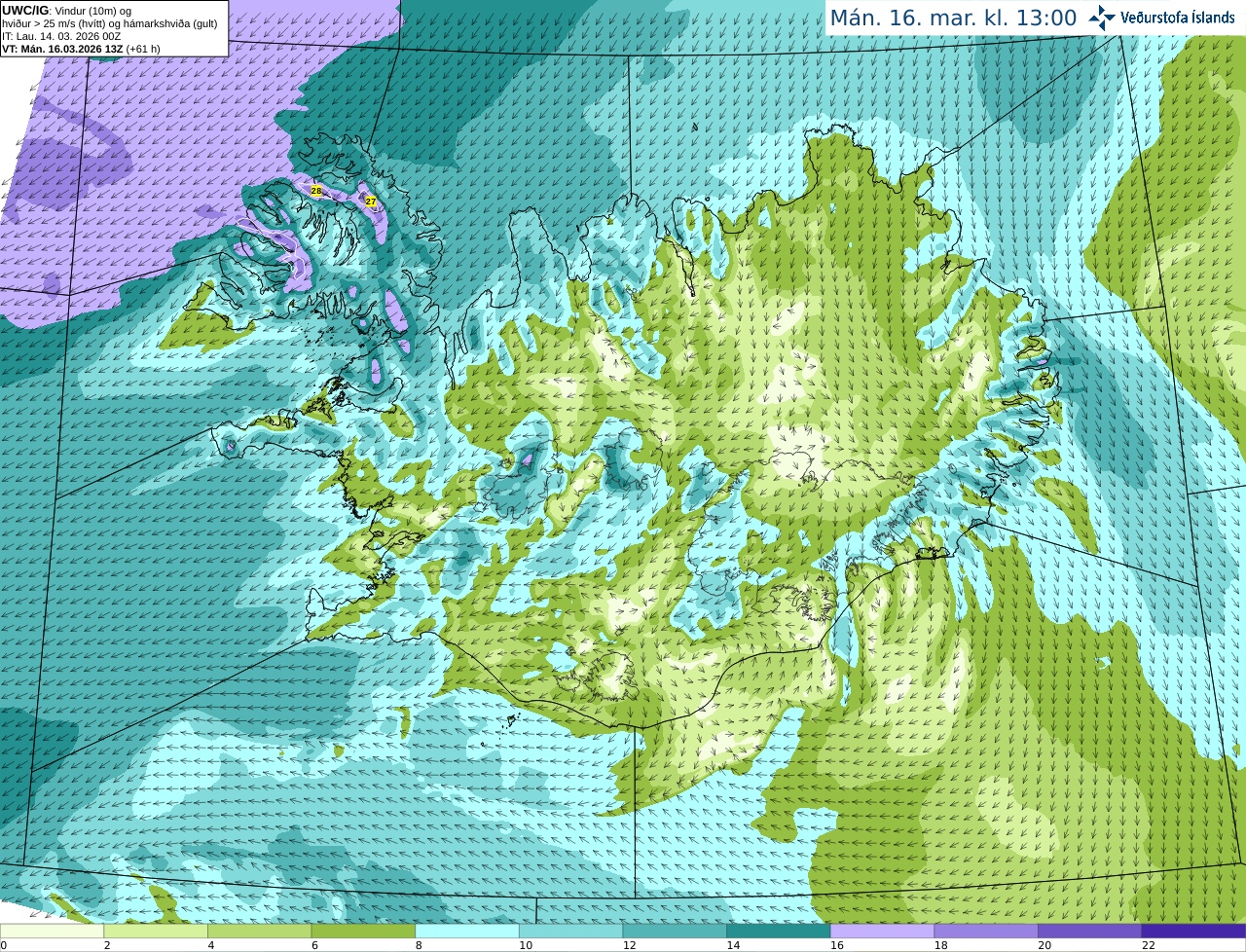The width and height of the screenshot is (1246, 952).
Task: Click the yellow gust marker labeled 27
Action: [x=371, y=201]
